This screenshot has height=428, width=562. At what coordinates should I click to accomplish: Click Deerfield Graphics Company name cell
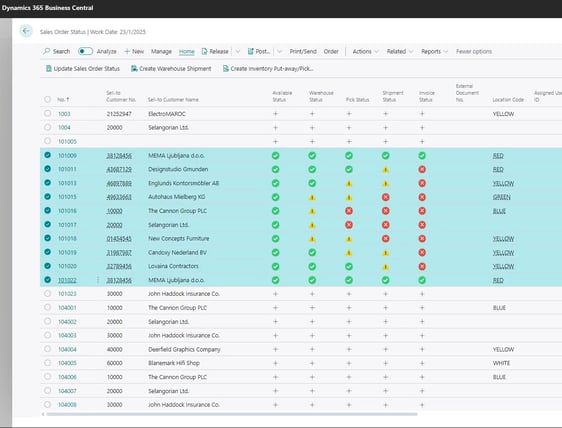tap(184, 349)
